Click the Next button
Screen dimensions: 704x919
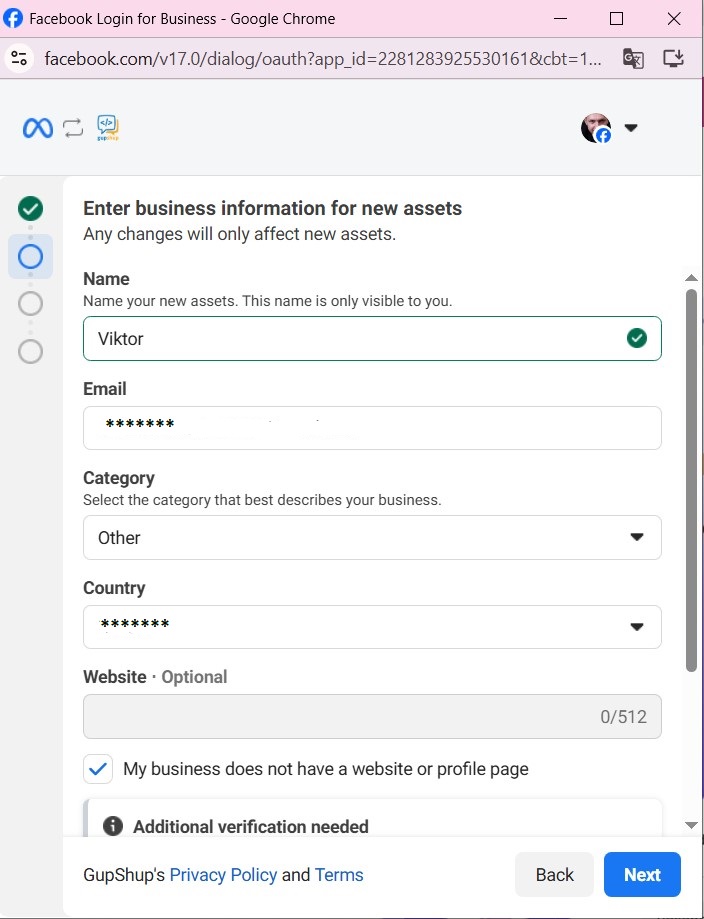coord(642,875)
